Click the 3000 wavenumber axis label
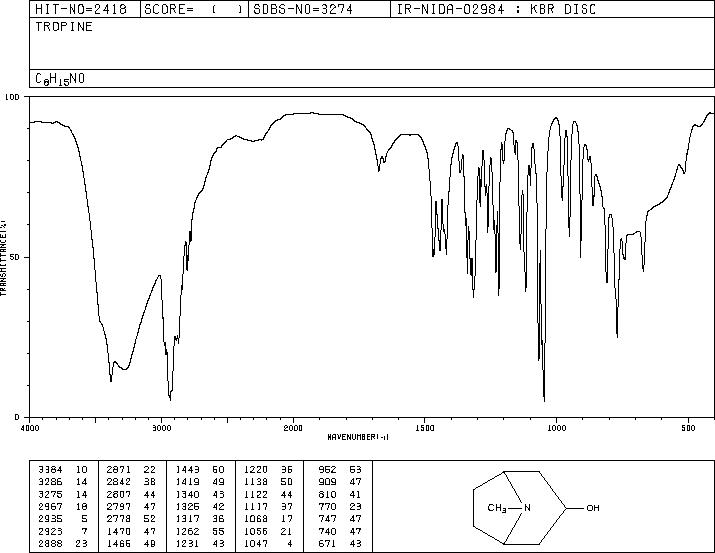Viewport: 715px width, 553px height. (161, 428)
